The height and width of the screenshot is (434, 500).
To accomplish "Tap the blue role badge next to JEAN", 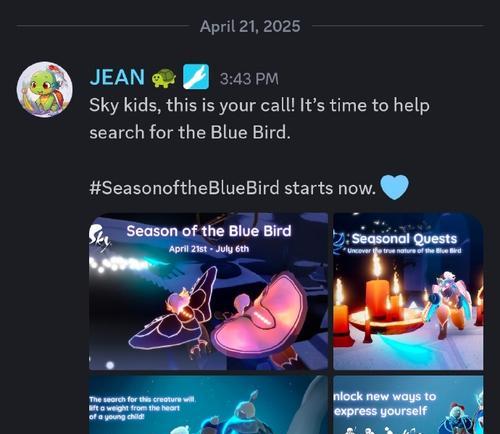I will (x=196, y=77).
